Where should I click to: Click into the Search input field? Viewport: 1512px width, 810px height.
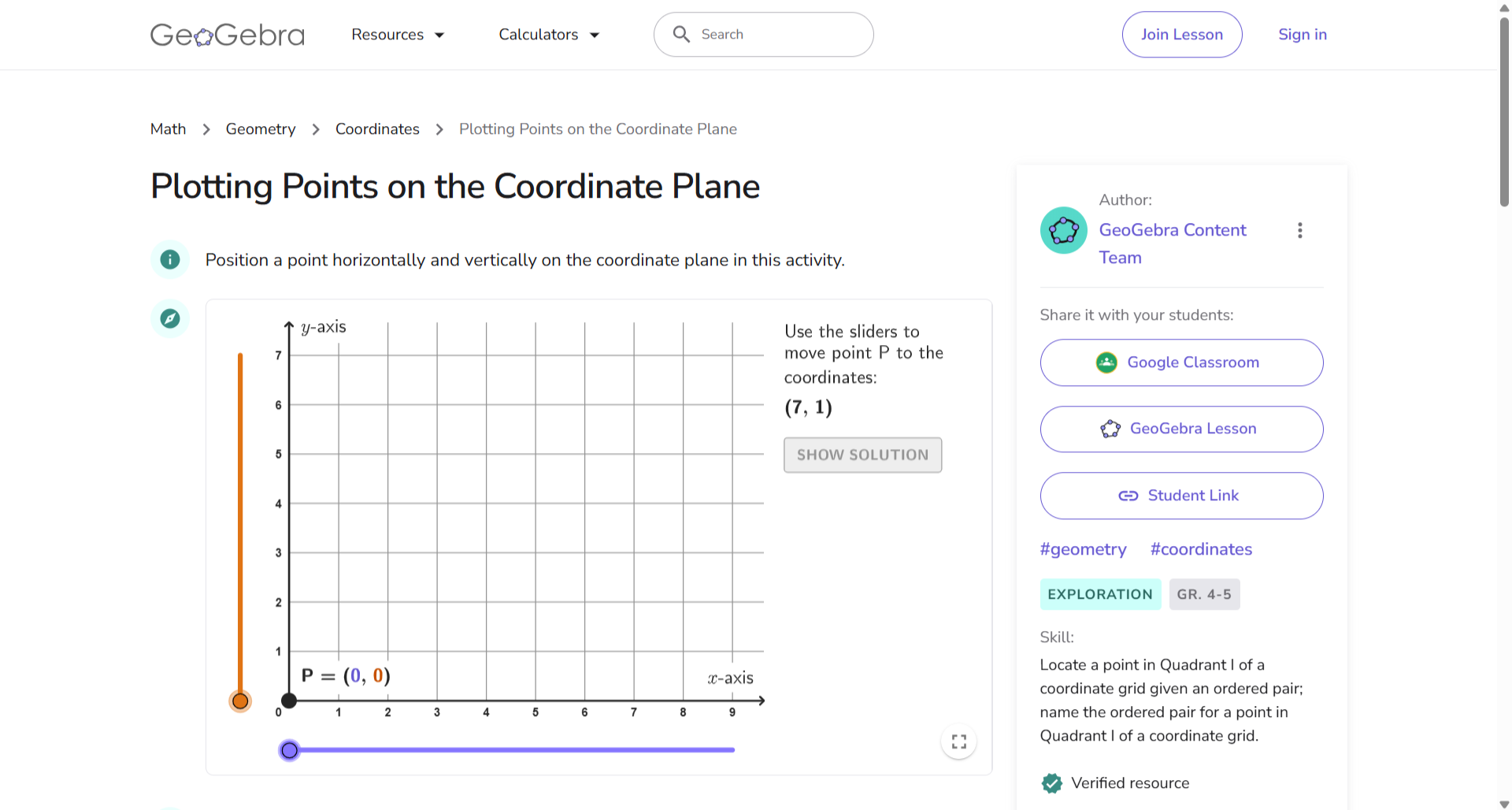[780, 35]
